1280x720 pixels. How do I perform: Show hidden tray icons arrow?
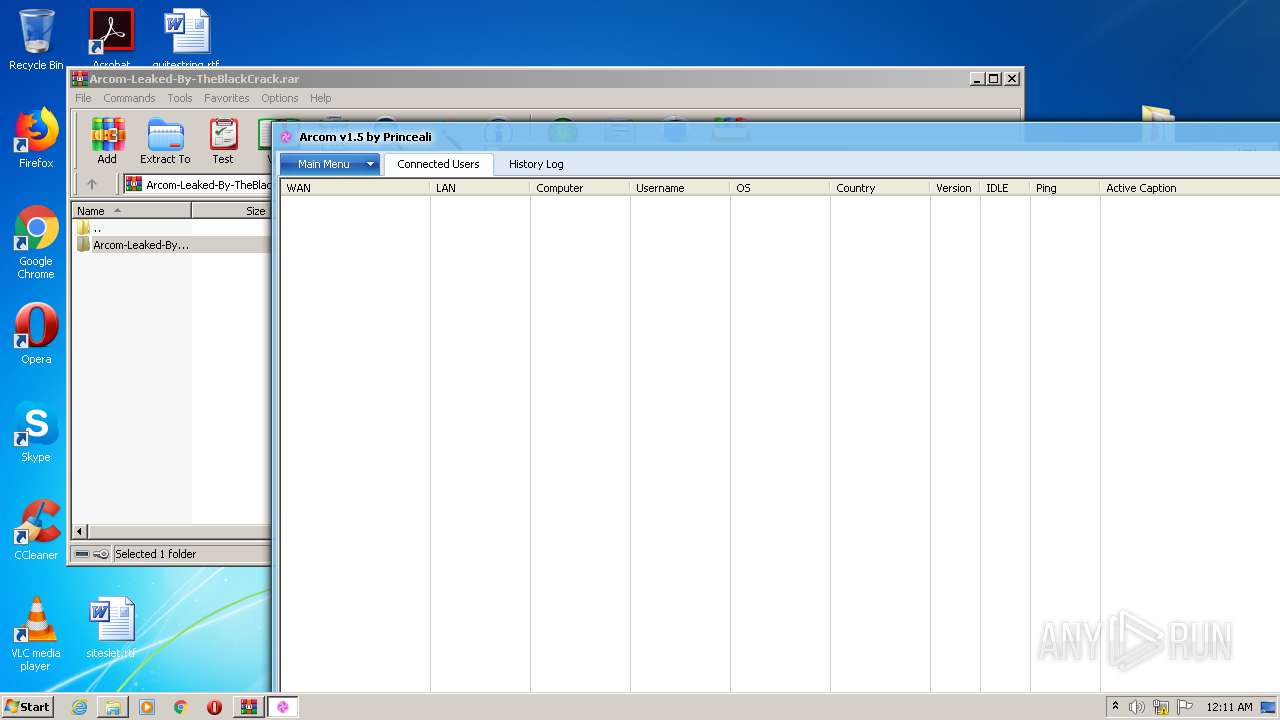coord(1115,707)
